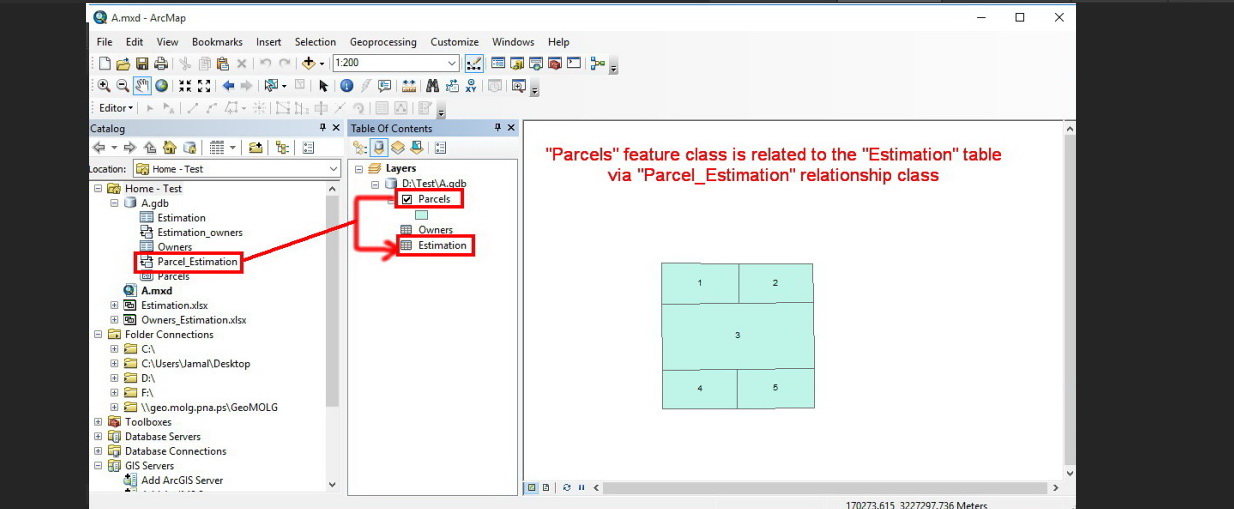This screenshot has width=1234, height=509.
Task: Click Catalog Connect To Folder icon
Action: pyautogui.click(x=255, y=147)
